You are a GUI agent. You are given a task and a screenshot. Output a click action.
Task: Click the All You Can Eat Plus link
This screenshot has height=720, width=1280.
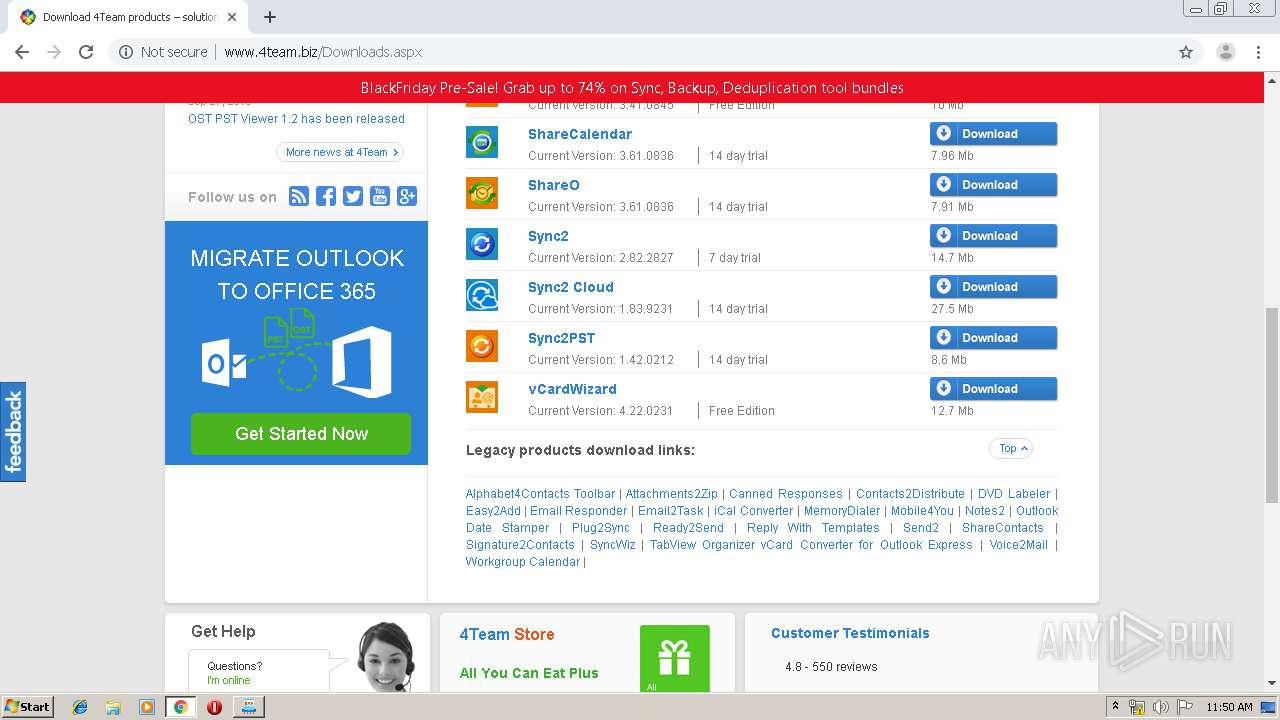(x=529, y=673)
